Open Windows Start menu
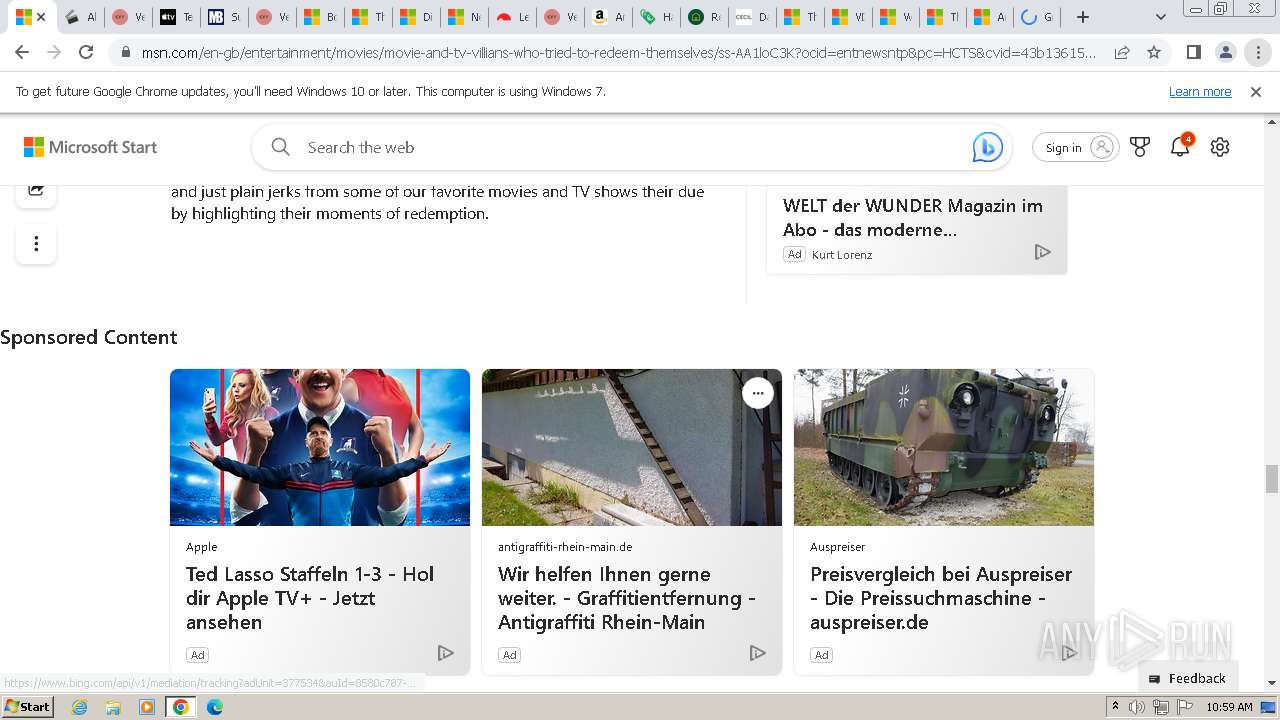This screenshot has width=1280, height=720. [x=27, y=707]
